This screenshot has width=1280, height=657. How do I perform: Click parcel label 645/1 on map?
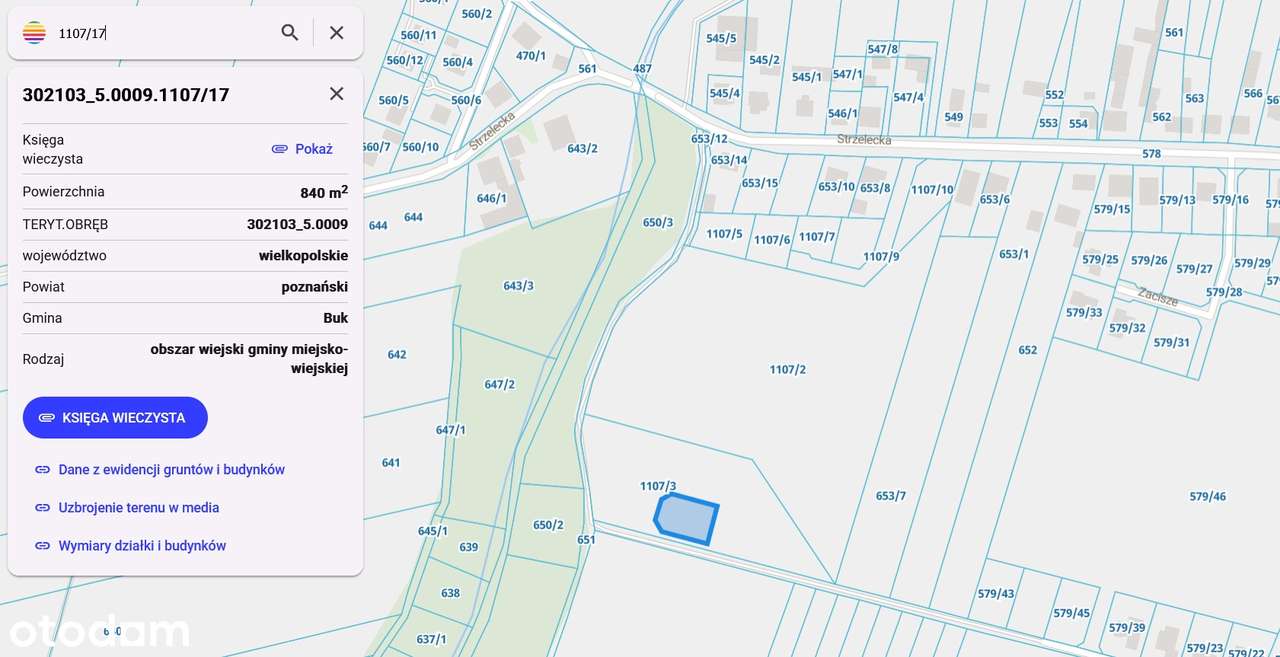click(x=433, y=532)
